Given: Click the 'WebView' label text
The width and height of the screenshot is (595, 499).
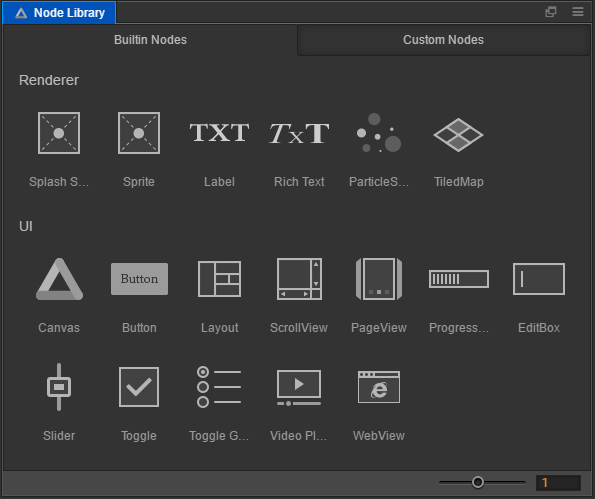Looking at the screenshot, I should click(379, 436).
